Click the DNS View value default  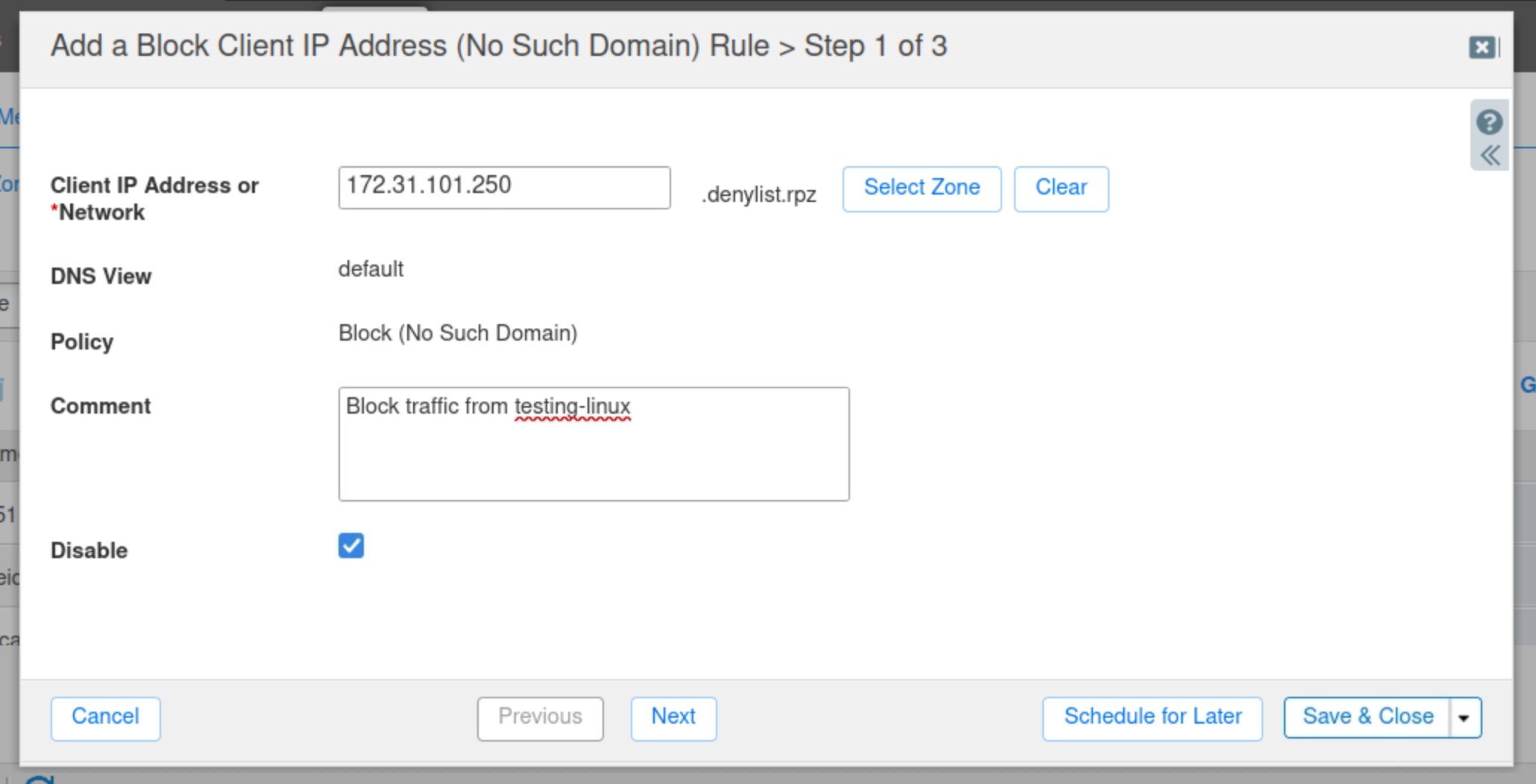click(x=371, y=269)
